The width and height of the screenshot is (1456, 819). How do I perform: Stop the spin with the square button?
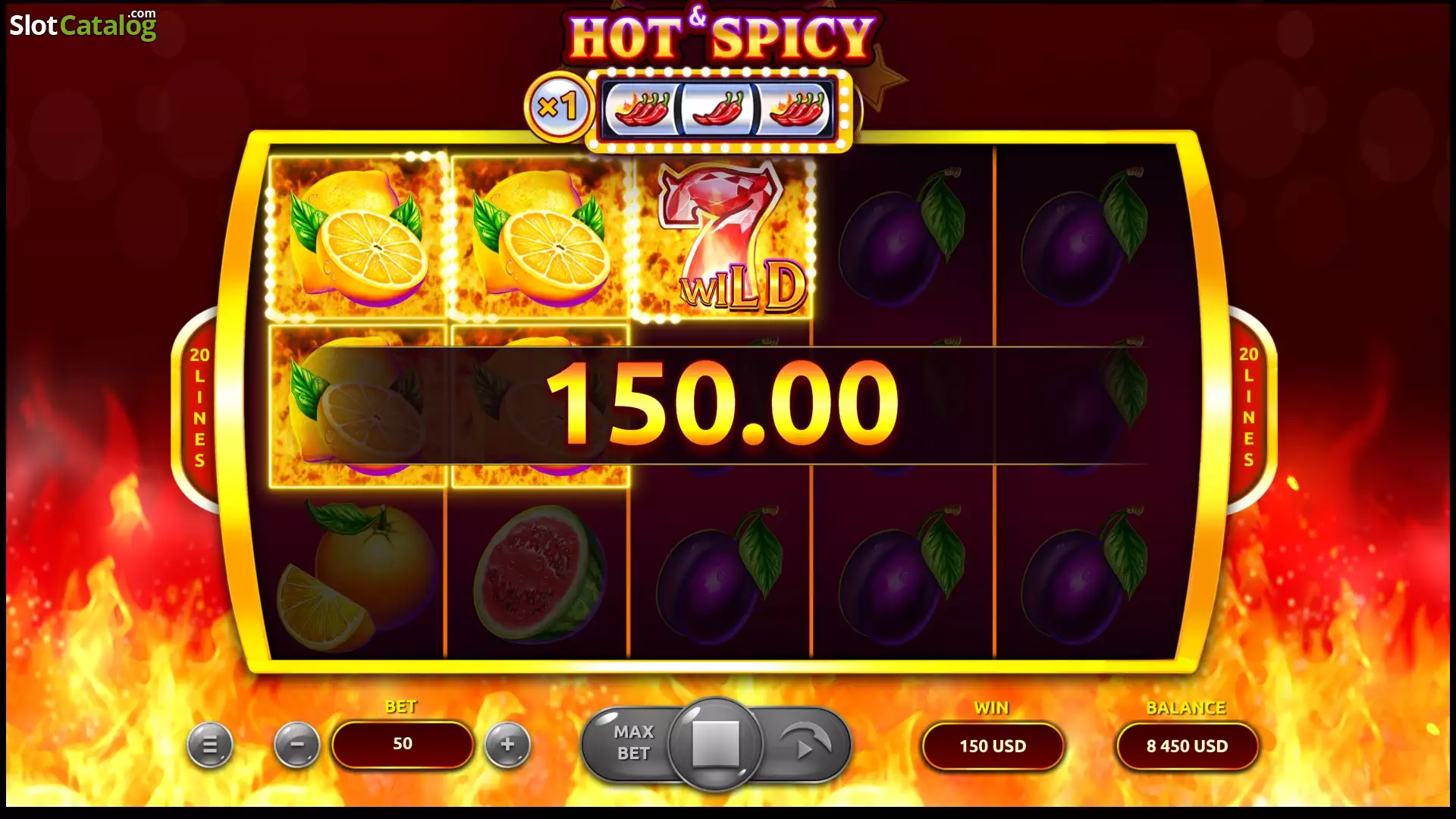[716, 744]
